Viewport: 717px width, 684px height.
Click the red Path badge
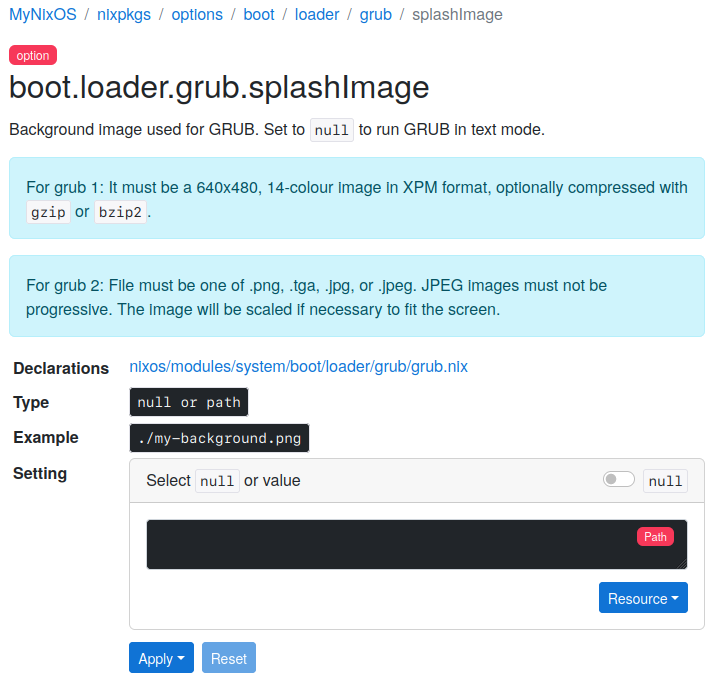click(655, 537)
